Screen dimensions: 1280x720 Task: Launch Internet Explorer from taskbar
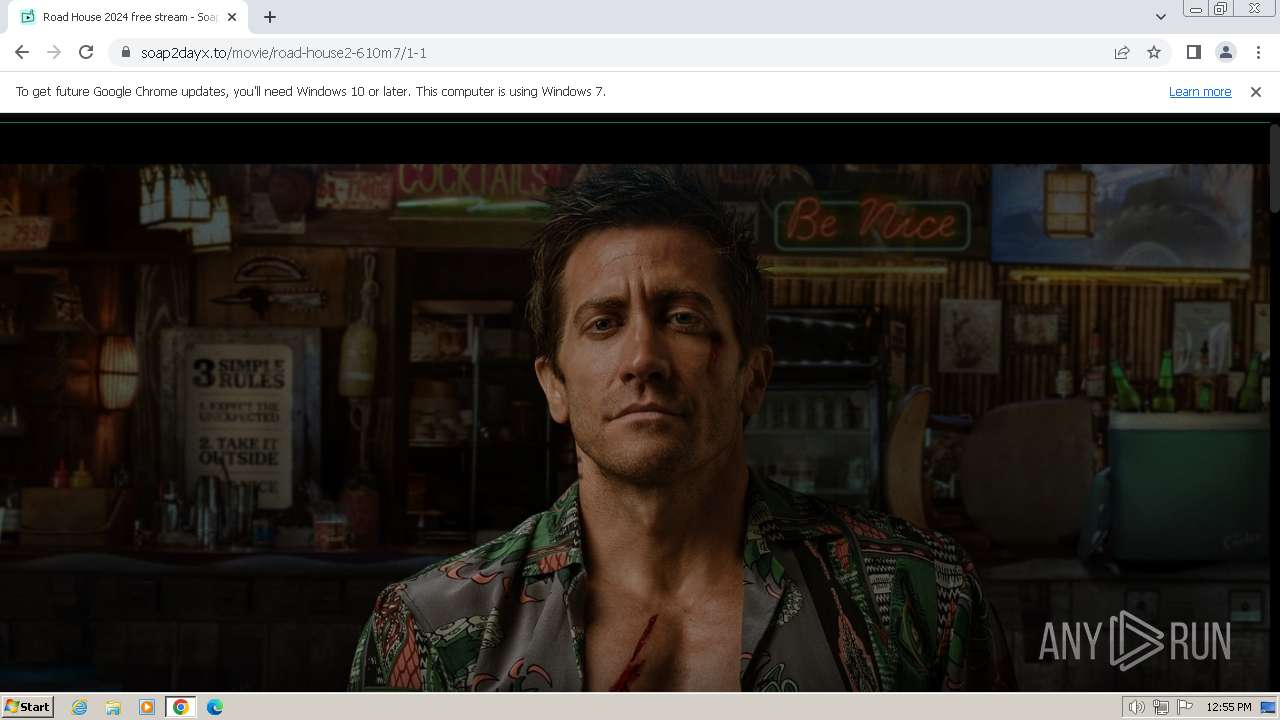80,707
